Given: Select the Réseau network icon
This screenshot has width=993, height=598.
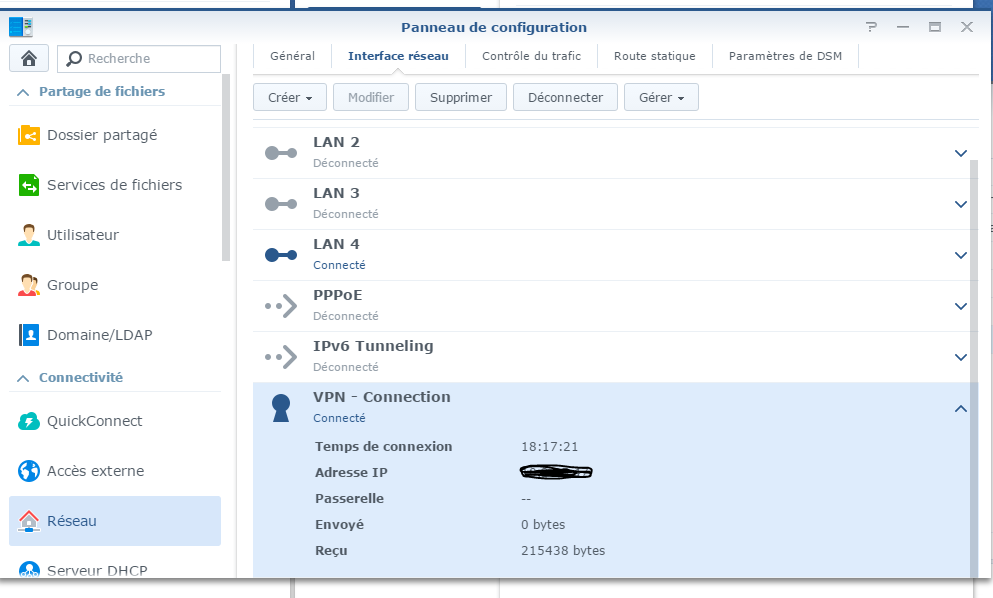Looking at the screenshot, I should (28, 521).
